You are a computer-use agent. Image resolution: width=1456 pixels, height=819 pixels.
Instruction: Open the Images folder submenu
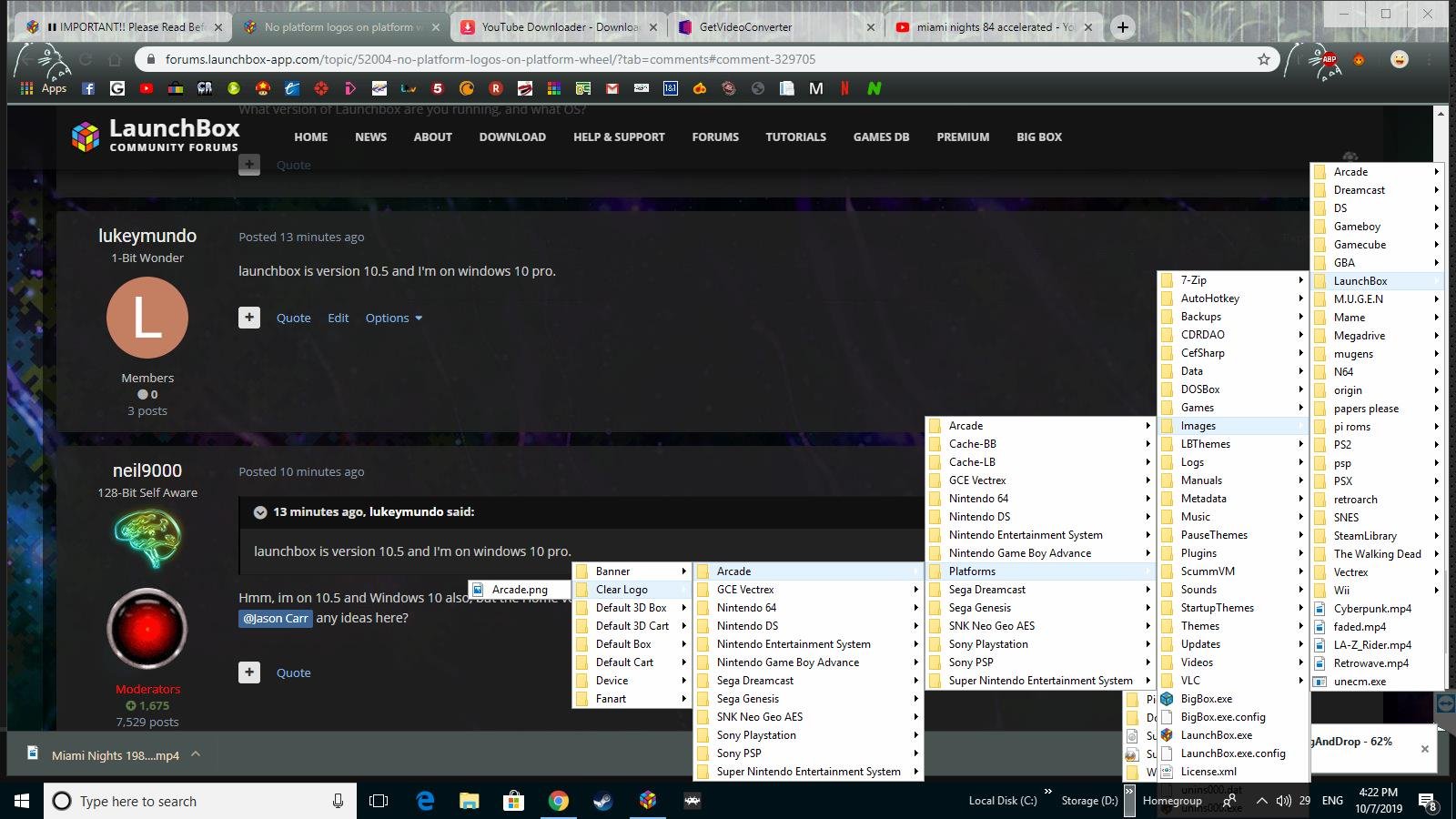pos(1234,426)
